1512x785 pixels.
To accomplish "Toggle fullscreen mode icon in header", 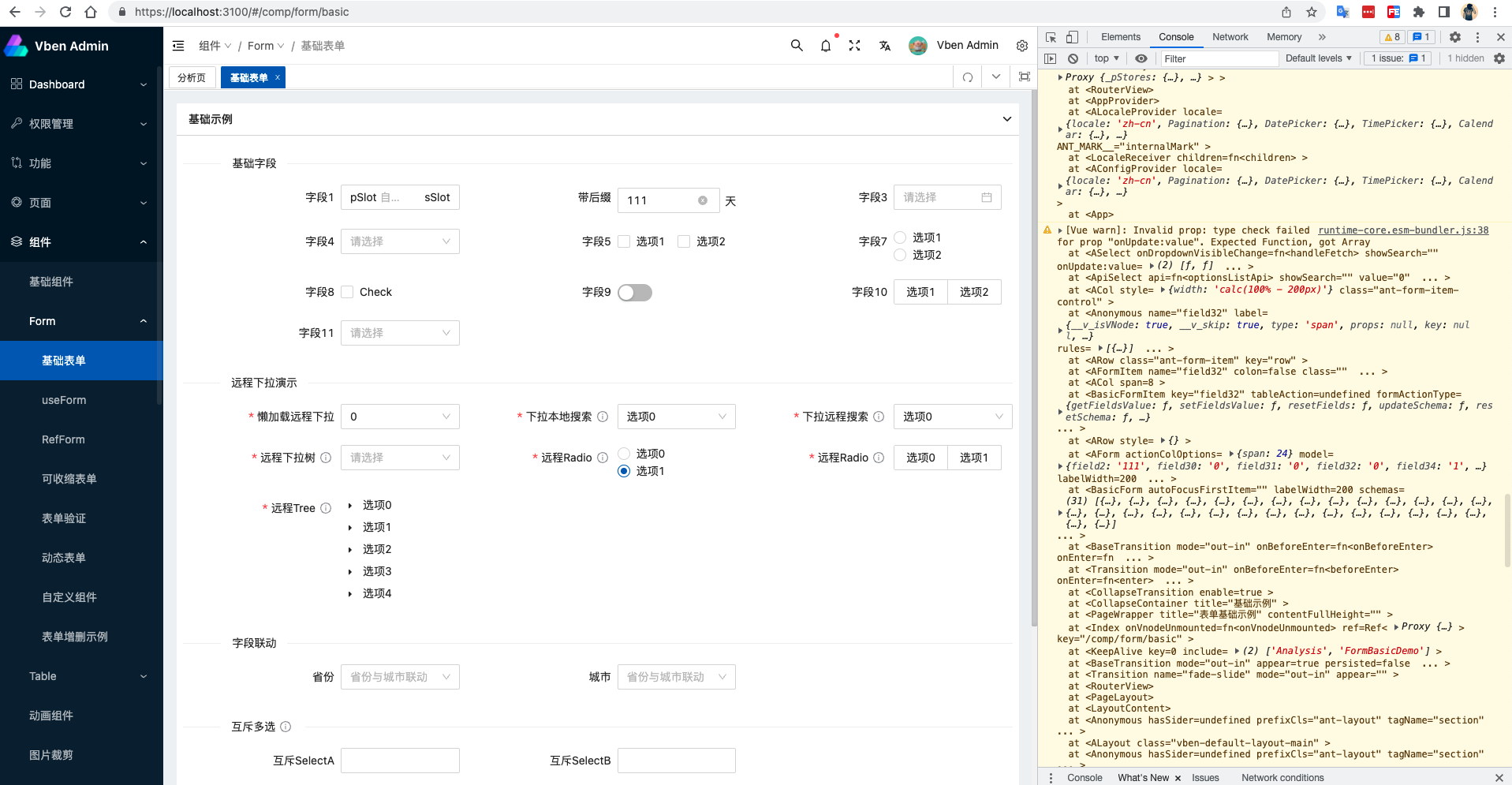I will click(x=854, y=46).
